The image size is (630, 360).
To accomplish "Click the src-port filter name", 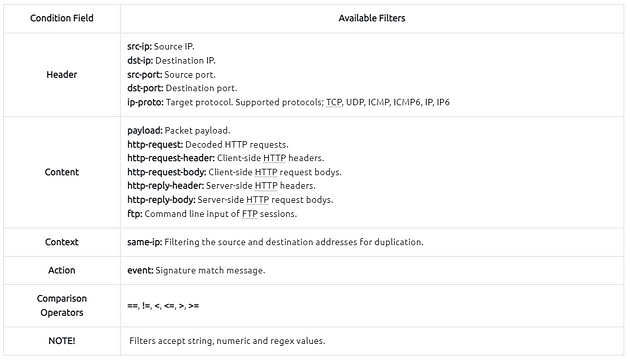I will point(145,75).
